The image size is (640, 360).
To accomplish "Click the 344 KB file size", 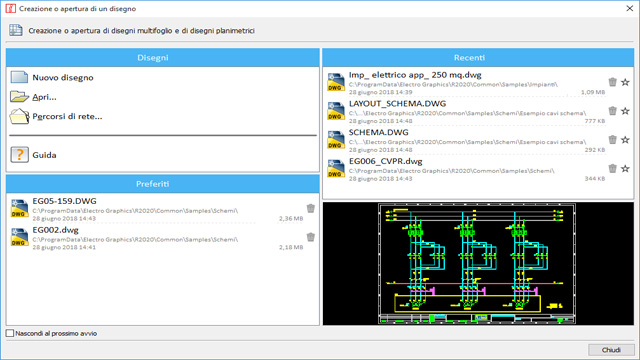I will pos(595,178).
